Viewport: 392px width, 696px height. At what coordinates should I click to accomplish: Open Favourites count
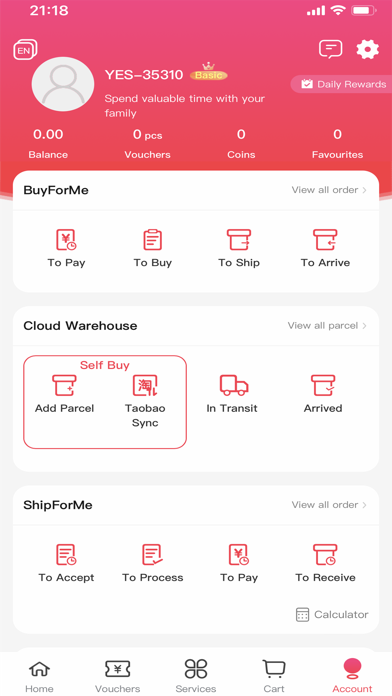coord(337,143)
